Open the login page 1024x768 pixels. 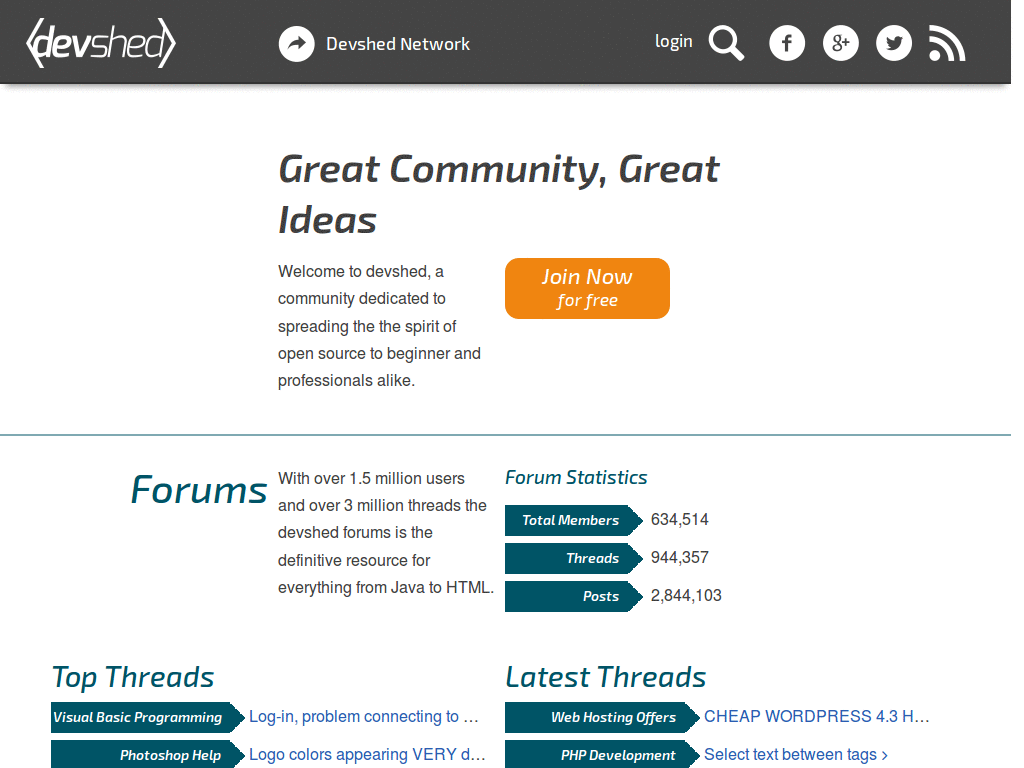pos(673,41)
